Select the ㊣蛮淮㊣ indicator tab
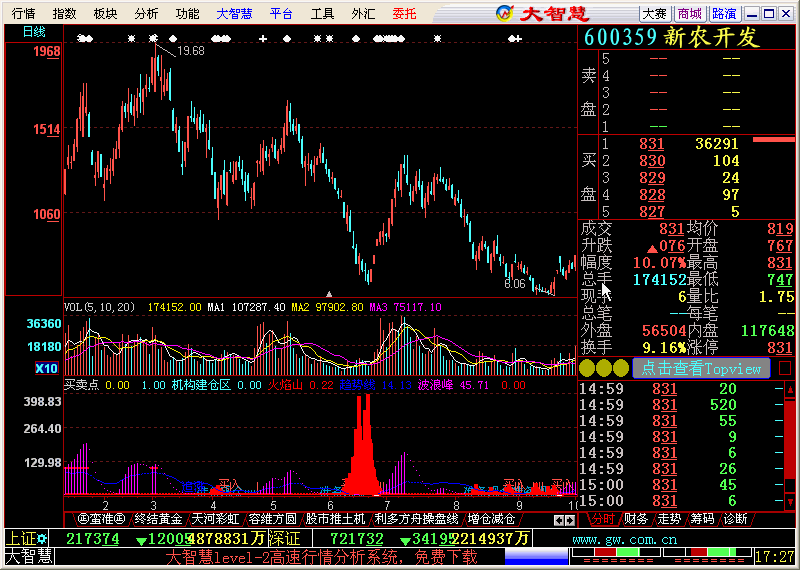This screenshot has width=800, height=570. [101, 519]
